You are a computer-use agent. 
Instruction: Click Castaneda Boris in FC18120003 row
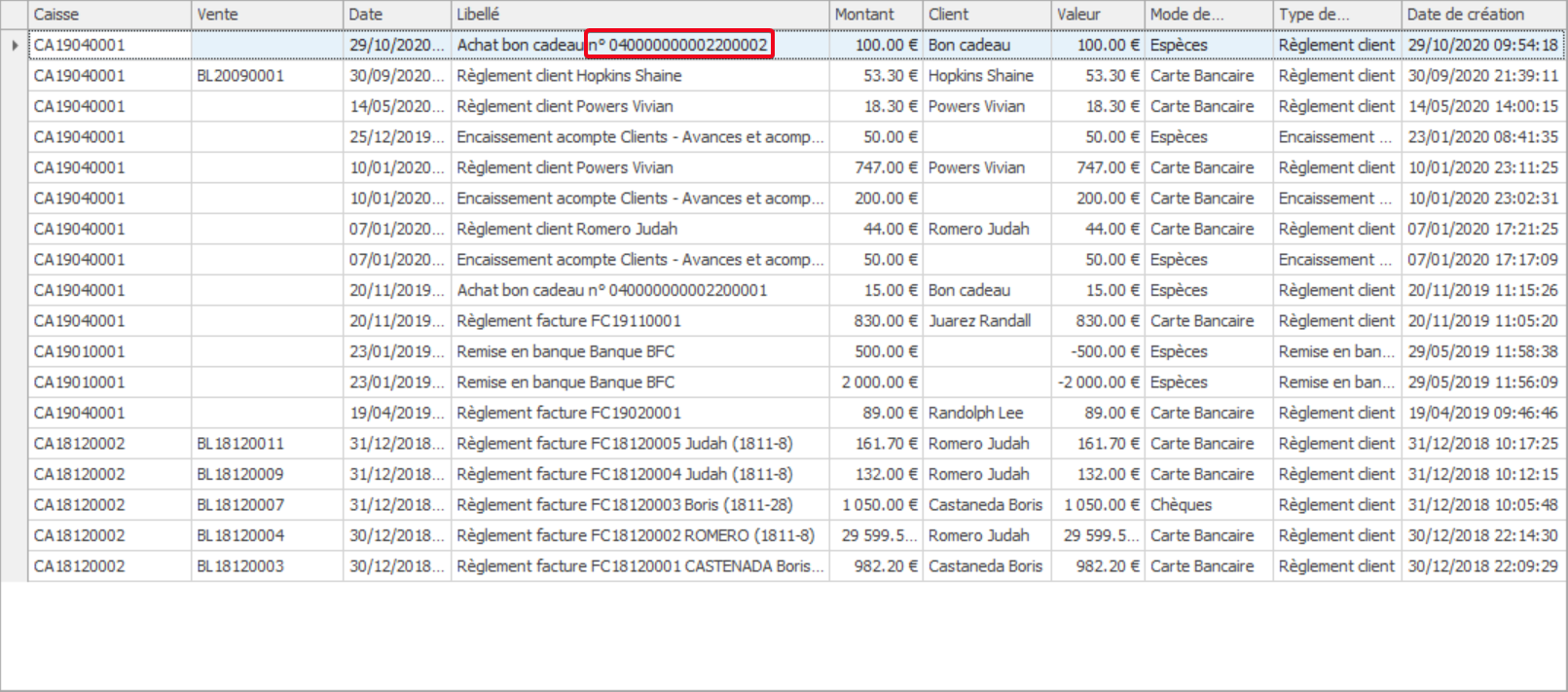click(985, 505)
